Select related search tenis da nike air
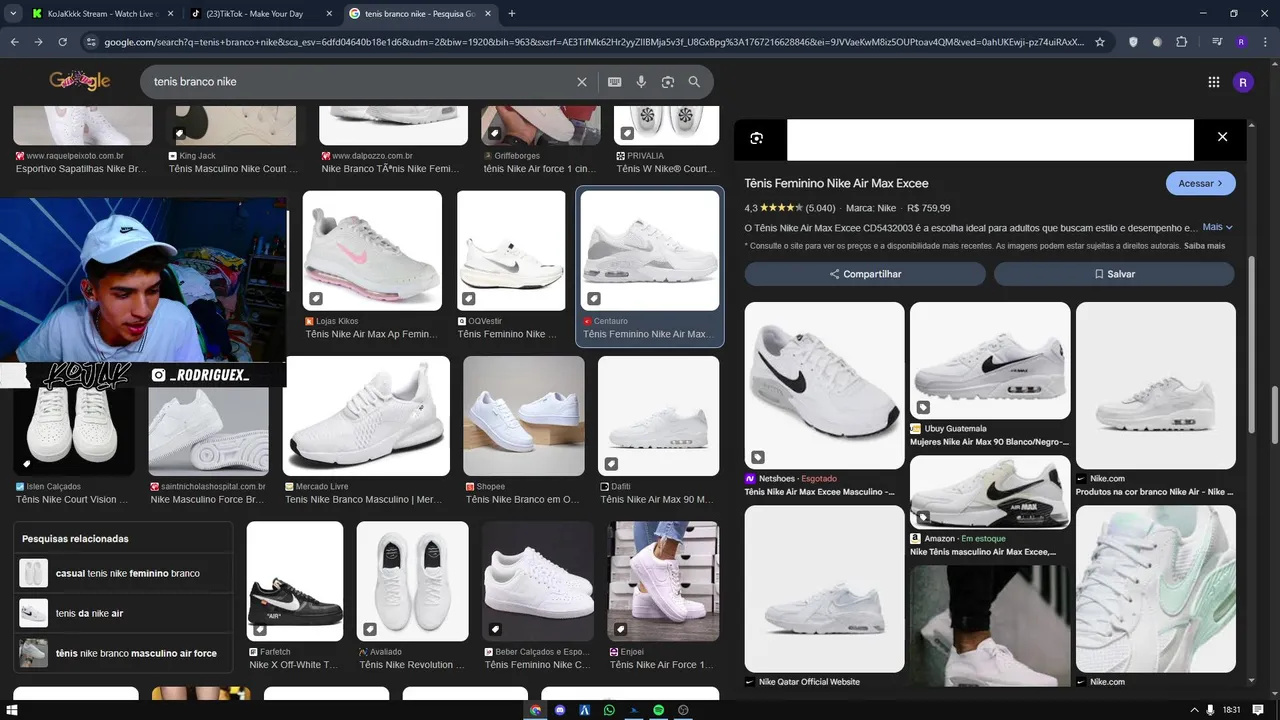Screen dimensions: 1280x720 123,613
